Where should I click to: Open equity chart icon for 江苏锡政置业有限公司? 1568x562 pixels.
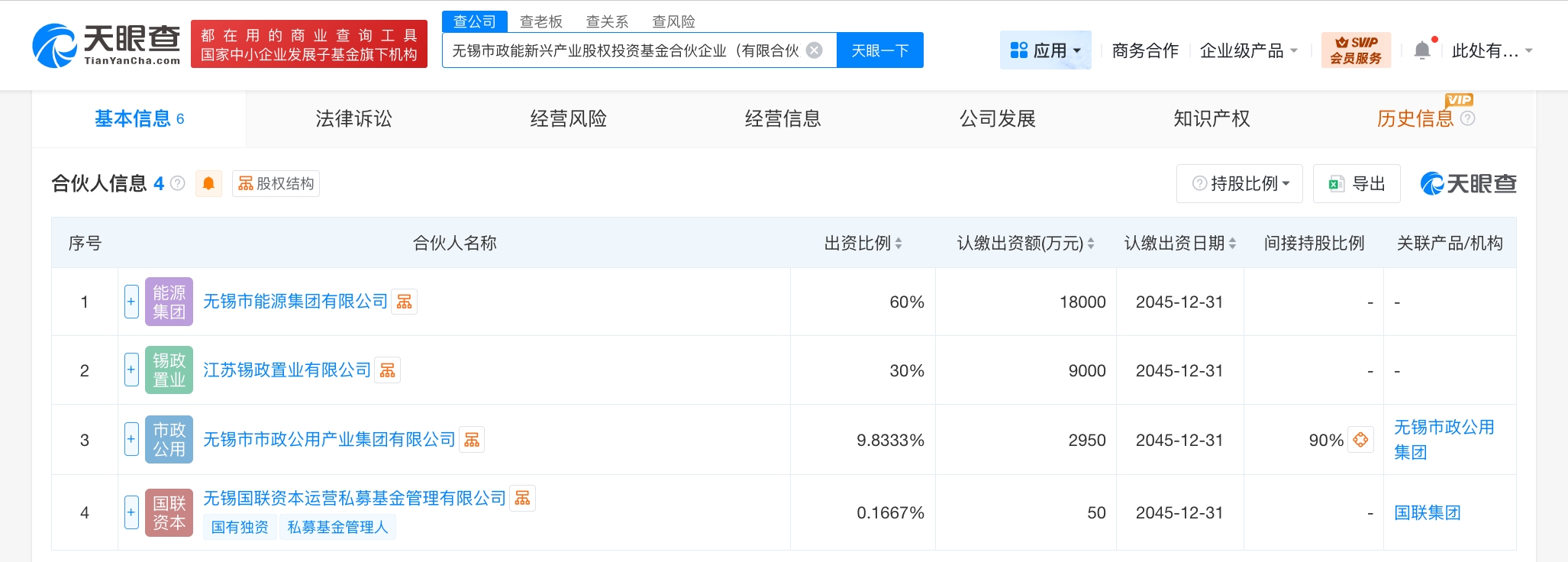click(x=388, y=370)
